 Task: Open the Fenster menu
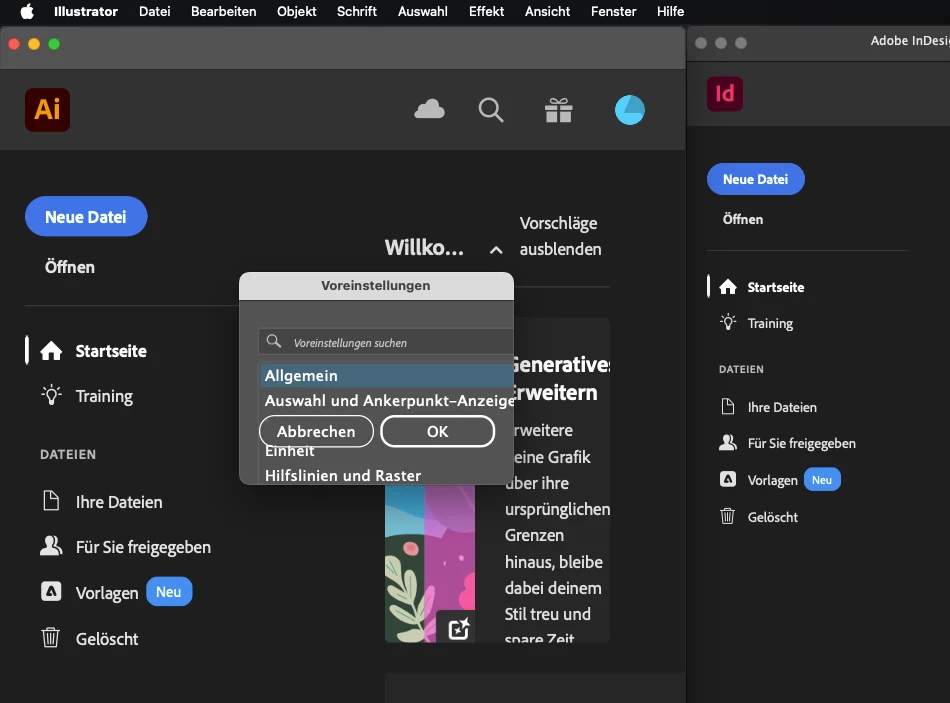click(614, 12)
